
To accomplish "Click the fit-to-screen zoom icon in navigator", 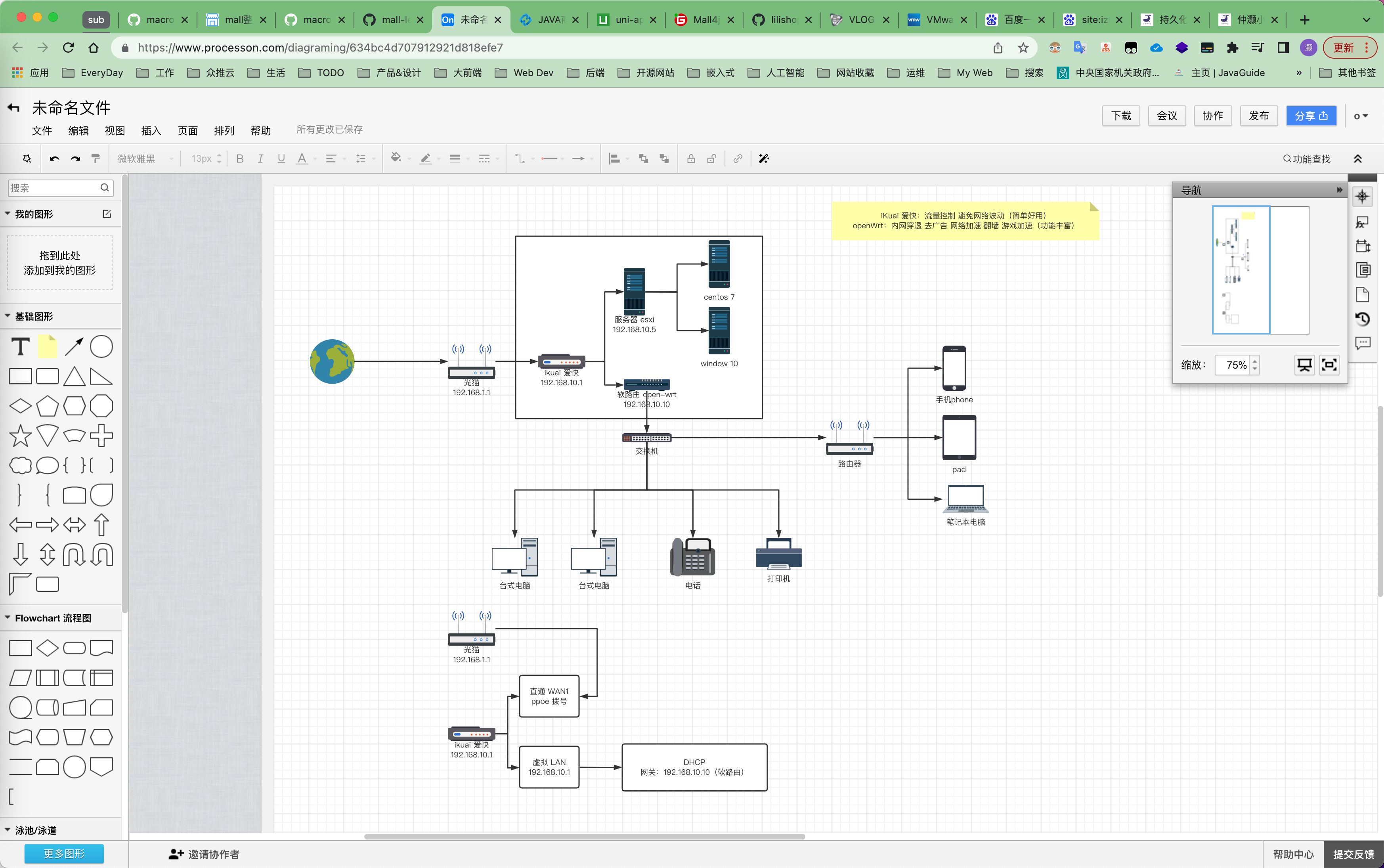I will pyautogui.click(x=1329, y=365).
